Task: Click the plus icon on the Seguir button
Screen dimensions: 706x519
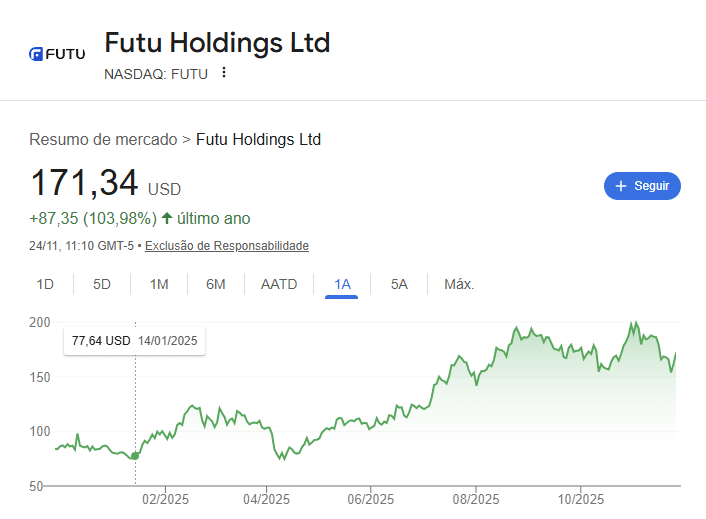Action: [620, 186]
